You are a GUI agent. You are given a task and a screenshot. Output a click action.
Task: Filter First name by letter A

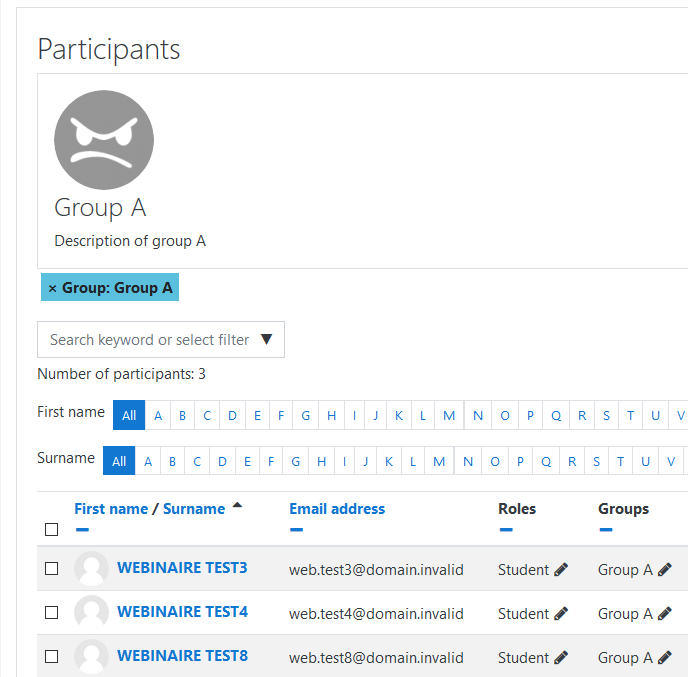(x=158, y=415)
